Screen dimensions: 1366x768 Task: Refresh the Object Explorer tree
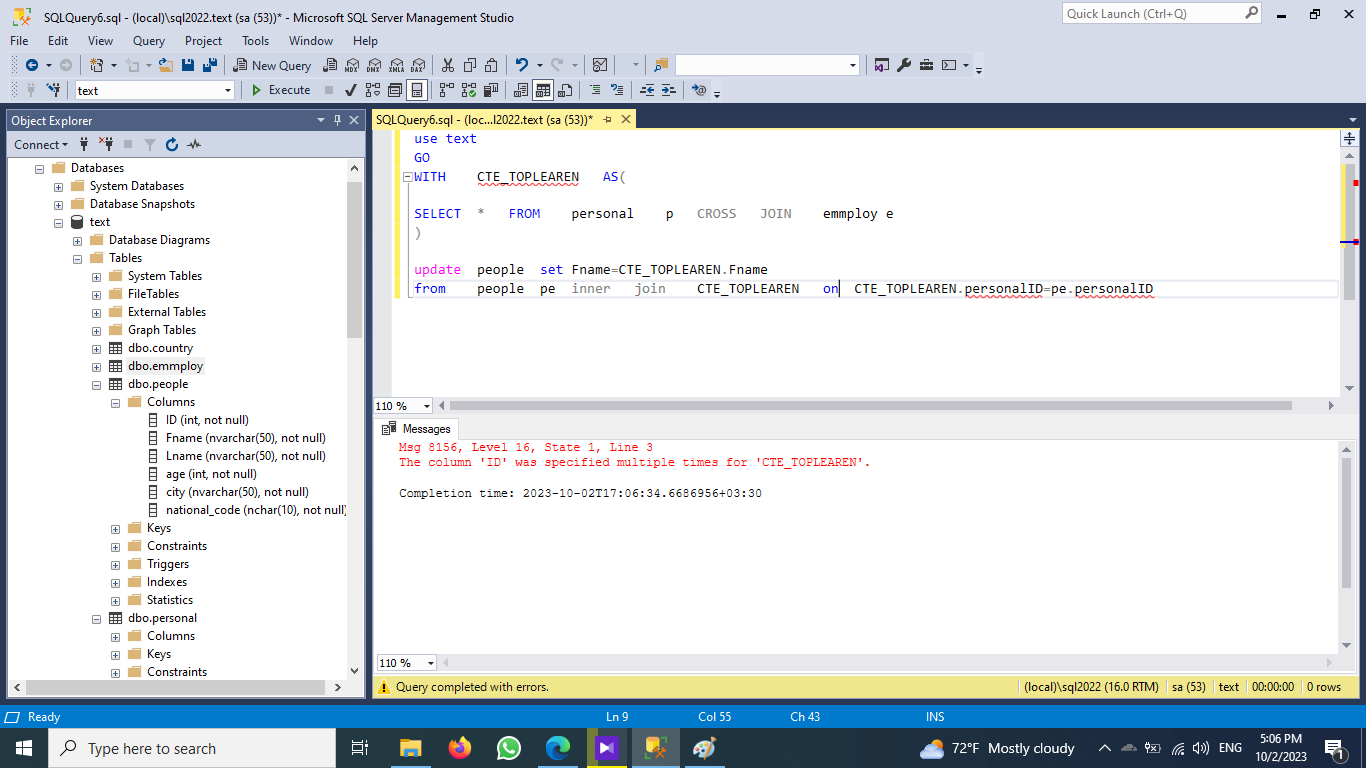[x=171, y=145]
